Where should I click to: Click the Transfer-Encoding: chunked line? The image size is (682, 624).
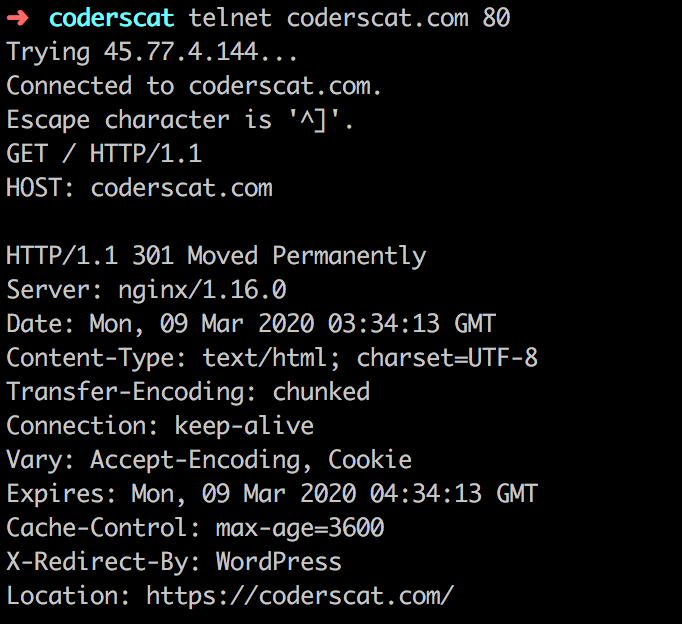point(188,392)
